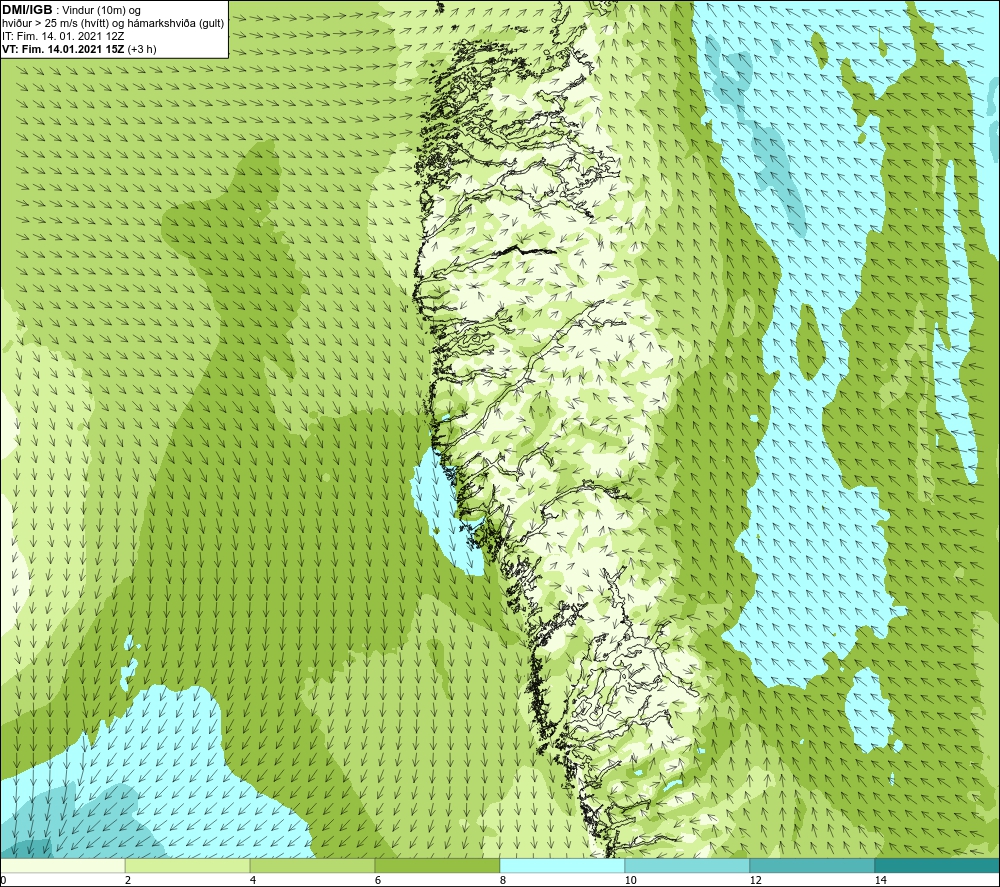Click the 'VT: Fim. 14.01.2021 15Z' line

[63, 49]
